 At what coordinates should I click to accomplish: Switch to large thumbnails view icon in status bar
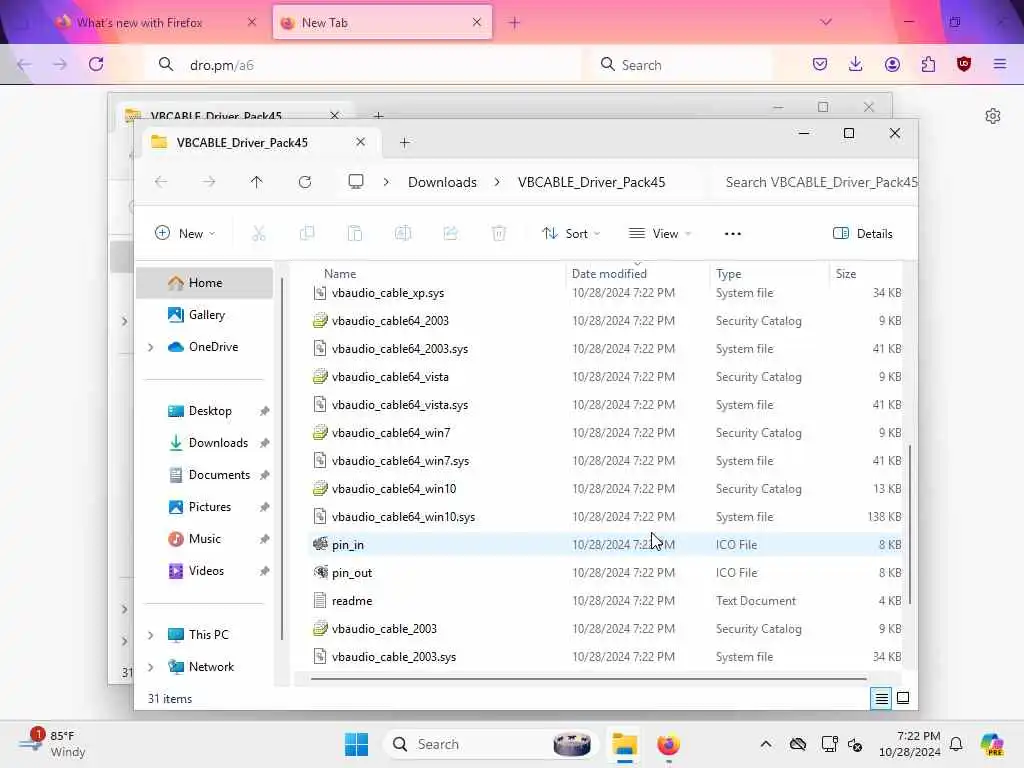(903, 698)
